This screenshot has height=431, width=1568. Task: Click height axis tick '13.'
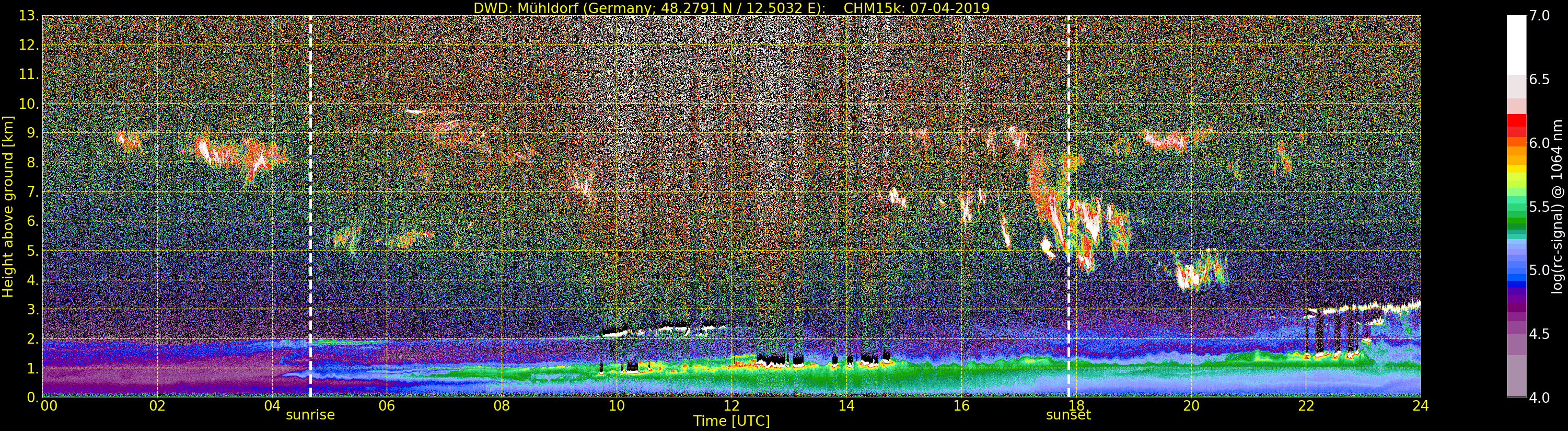29,16
